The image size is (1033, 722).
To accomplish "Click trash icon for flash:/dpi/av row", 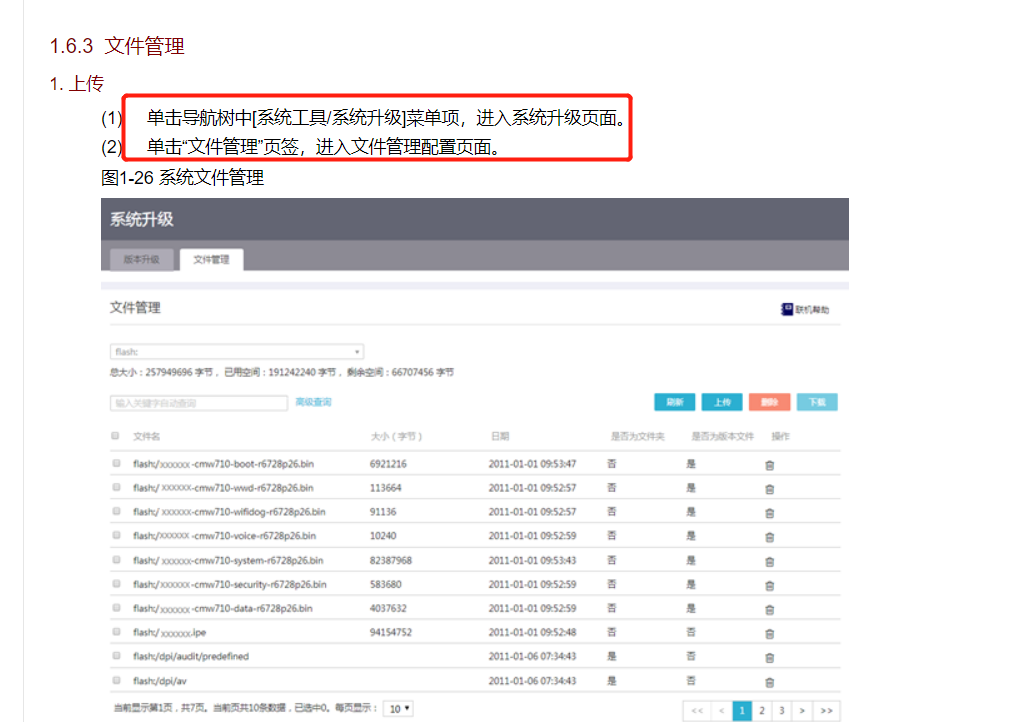I will [769, 682].
